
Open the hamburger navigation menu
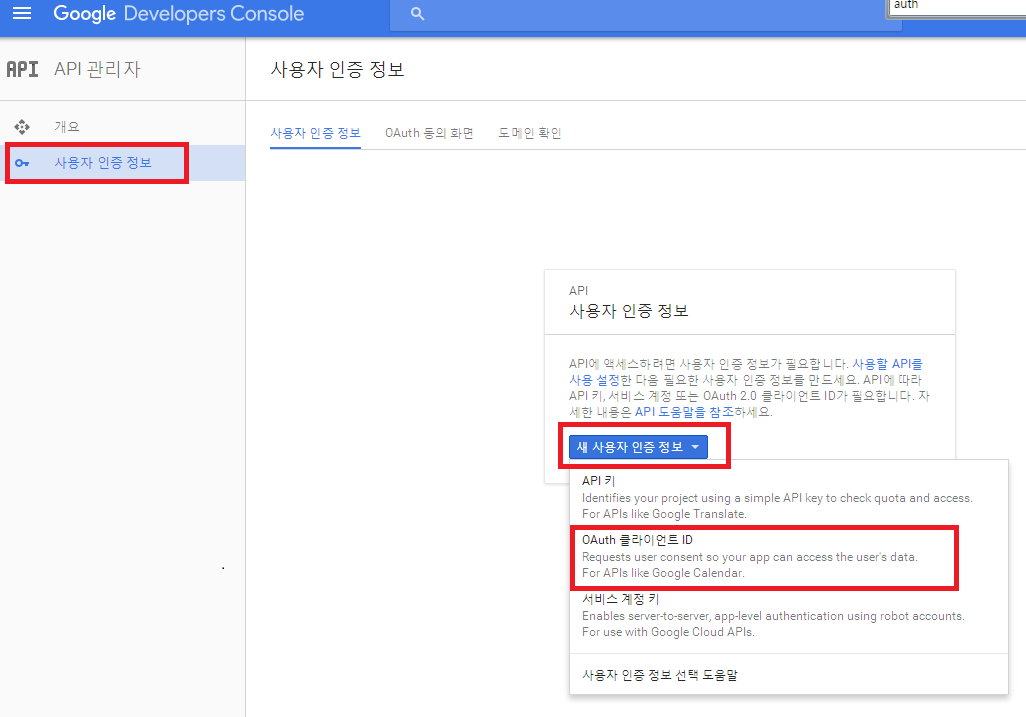[22, 14]
